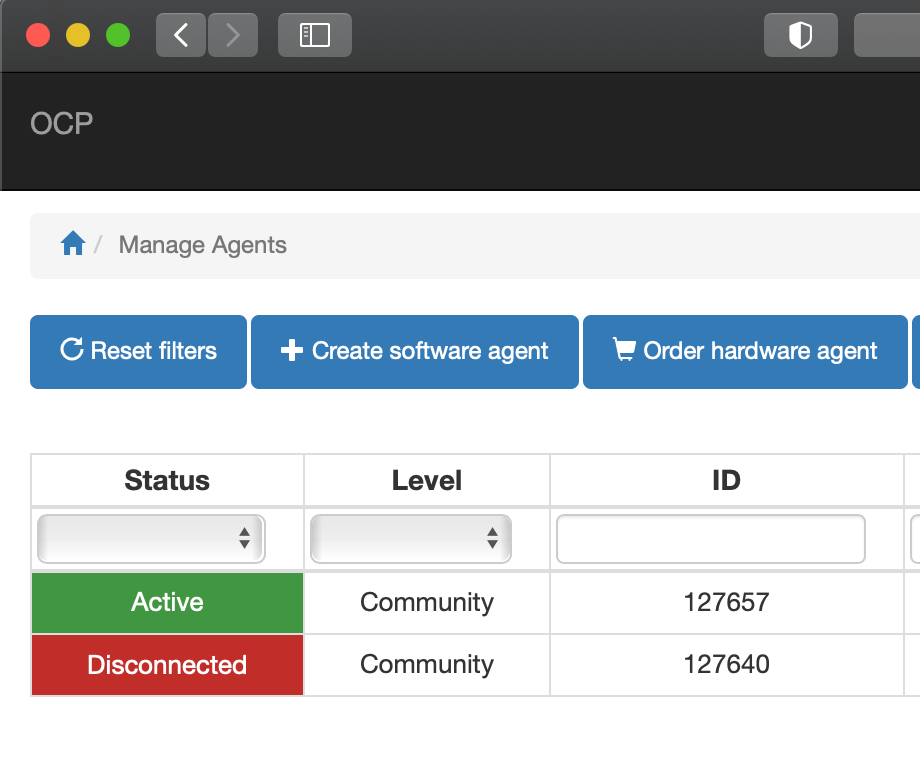Screen dimensions: 920x767
Task: Click Reset filters button
Action: (138, 352)
